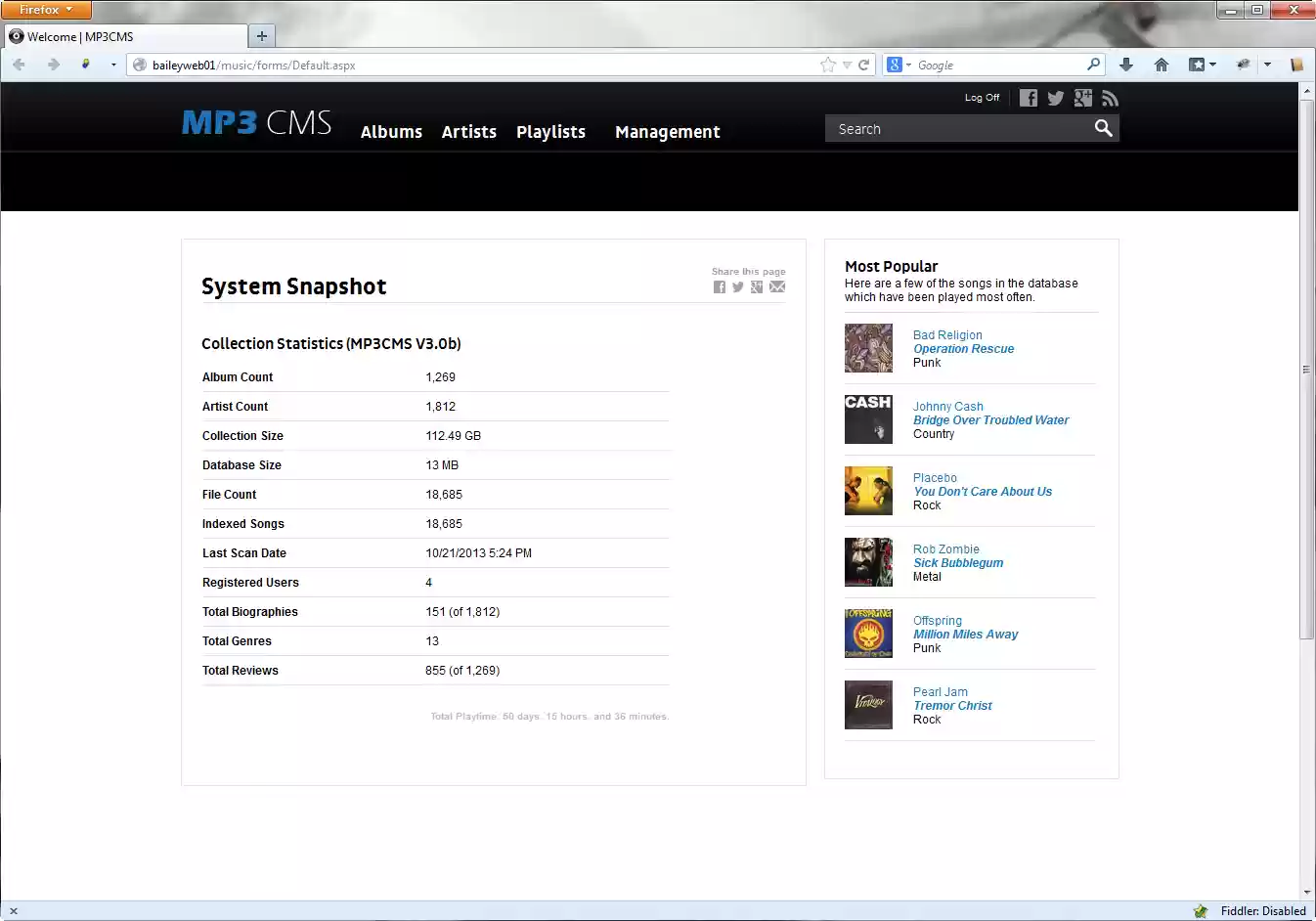Open the RSS feed icon
Image resolution: width=1316 pixels, height=921 pixels.
(1110, 98)
